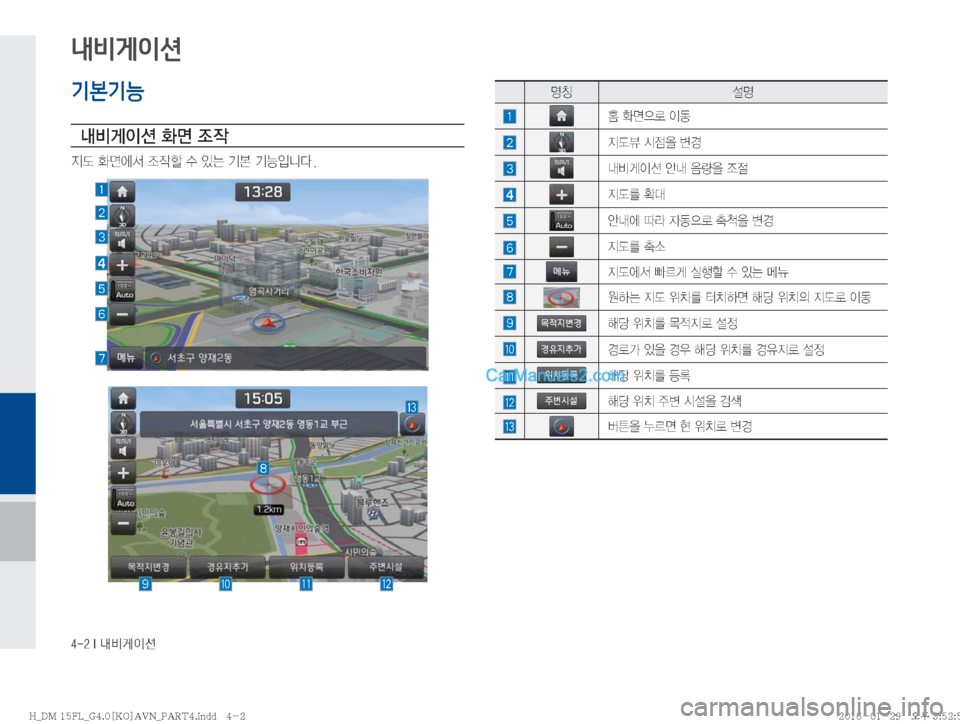This screenshot has height=724, width=960.
Task: Select the page title 내비게이션
Action: [x=126, y=48]
